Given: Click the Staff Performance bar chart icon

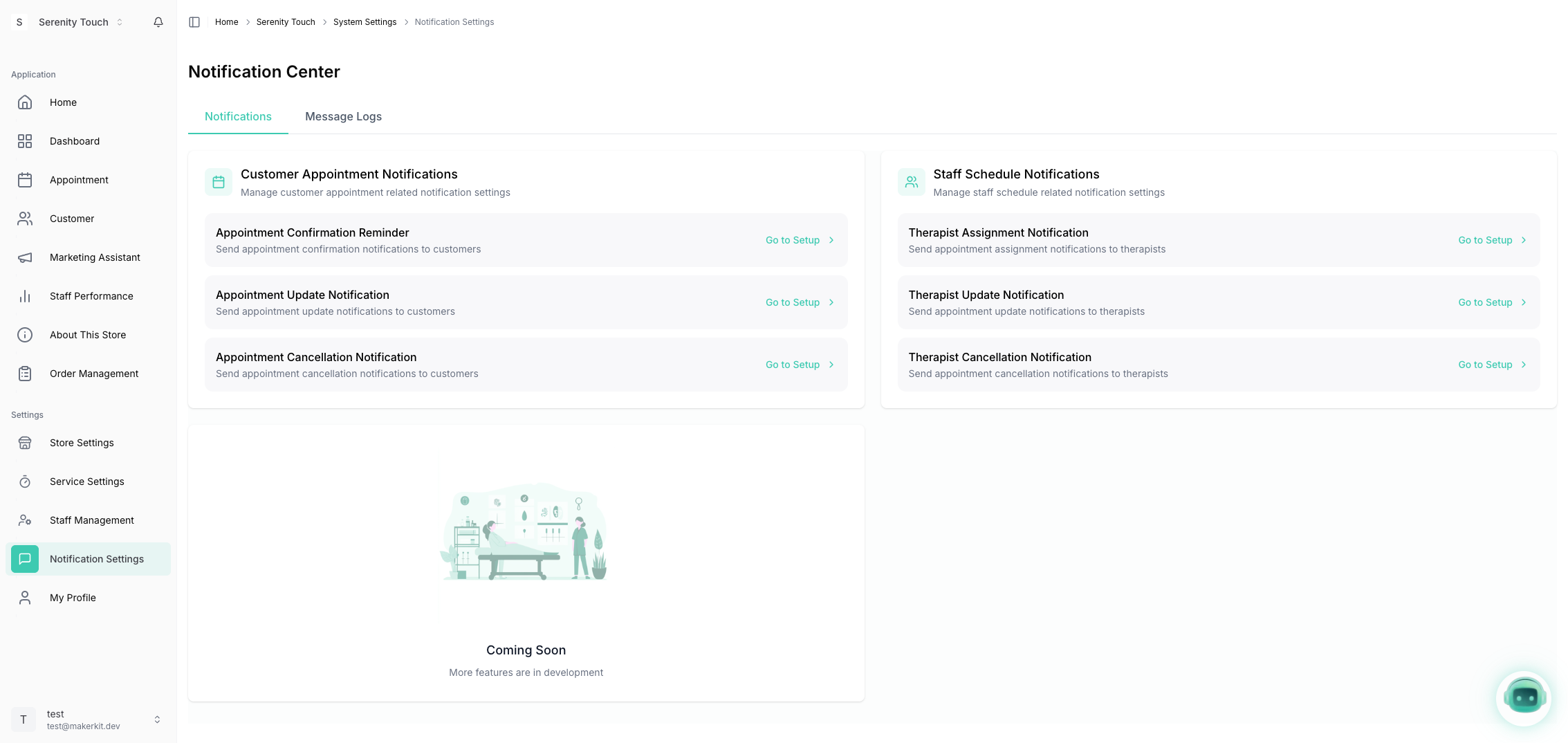Looking at the screenshot, I should (x=25, y=296).
